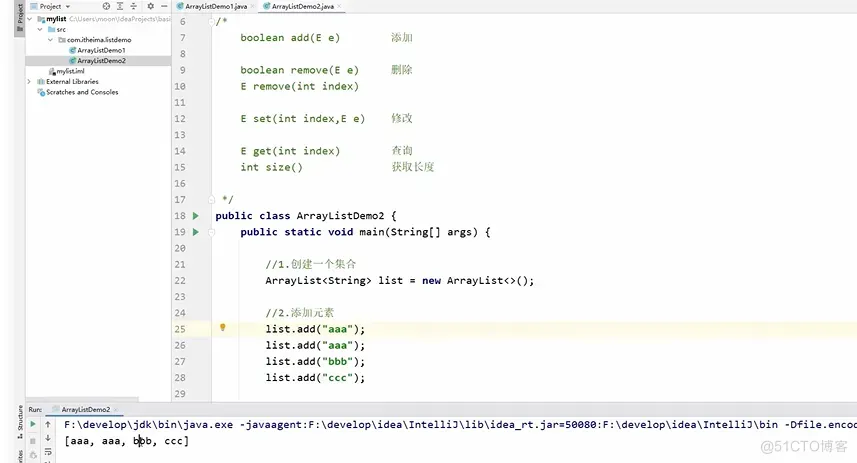Click the Collapse All icon in Project panel
The height and width of the screenshot is (463, 857).
[x=133, y=6]
